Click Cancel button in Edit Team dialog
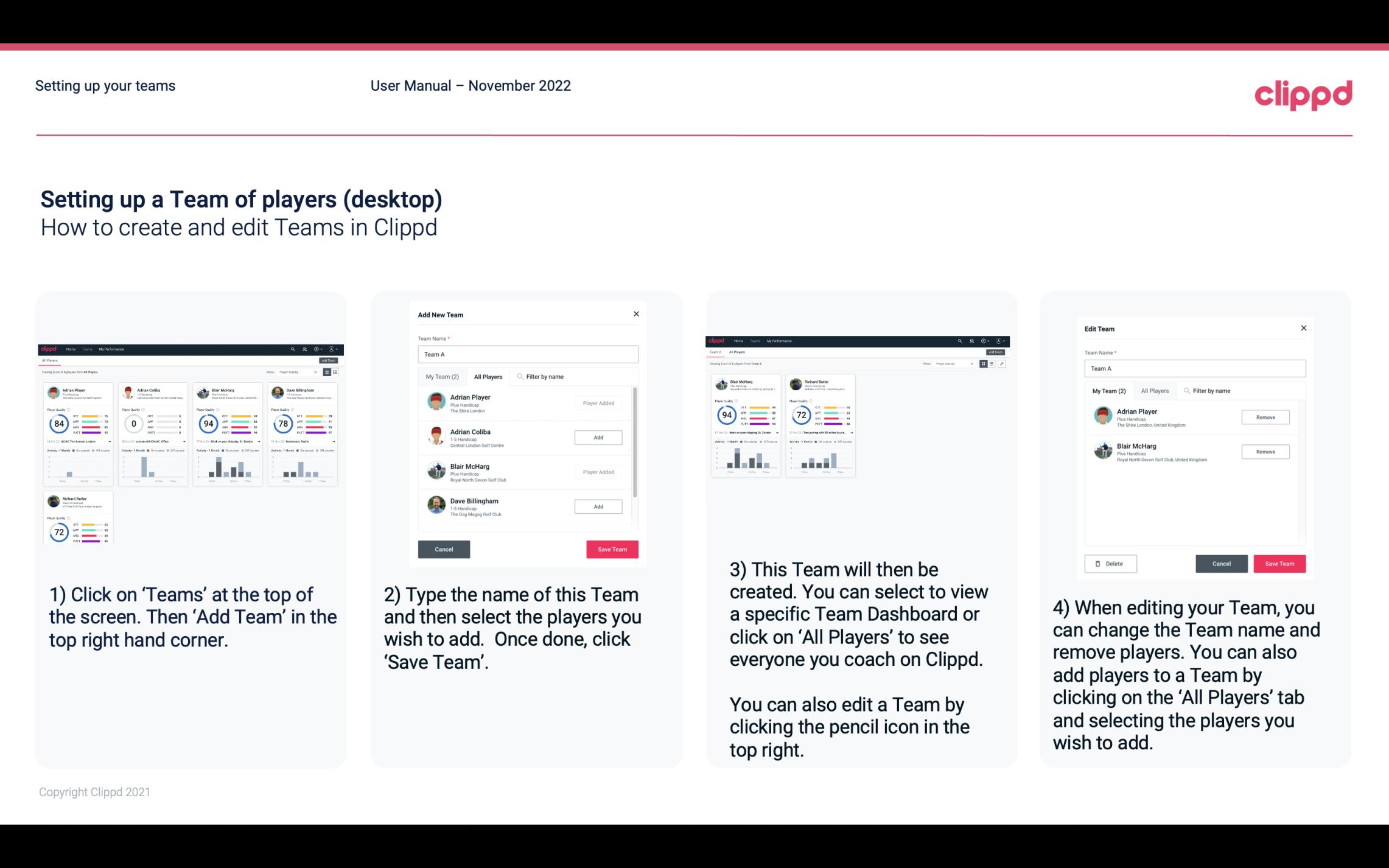This screenshot has height=868, width=1389. [1222, 563]
